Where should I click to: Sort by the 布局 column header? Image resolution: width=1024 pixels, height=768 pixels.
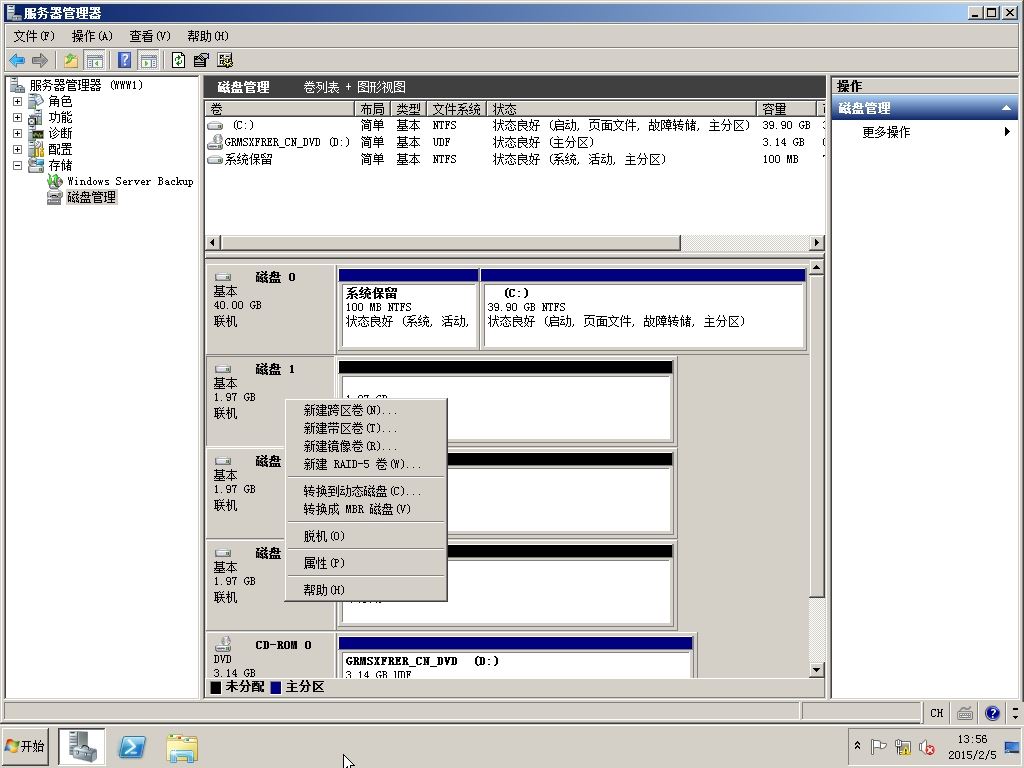[372, 109]
